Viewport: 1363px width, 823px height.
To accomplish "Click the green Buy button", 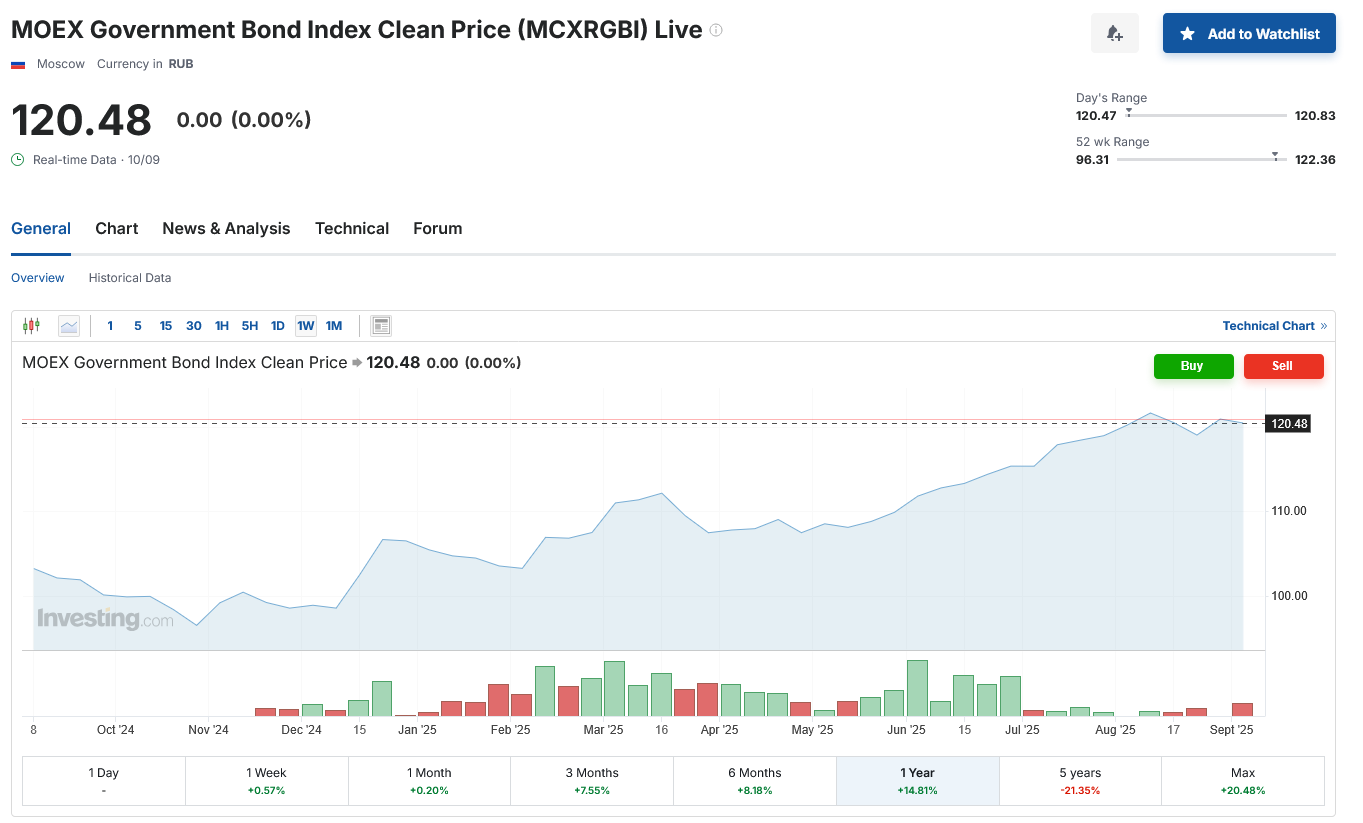I will pyautogui.click(x=1193, y=366).
